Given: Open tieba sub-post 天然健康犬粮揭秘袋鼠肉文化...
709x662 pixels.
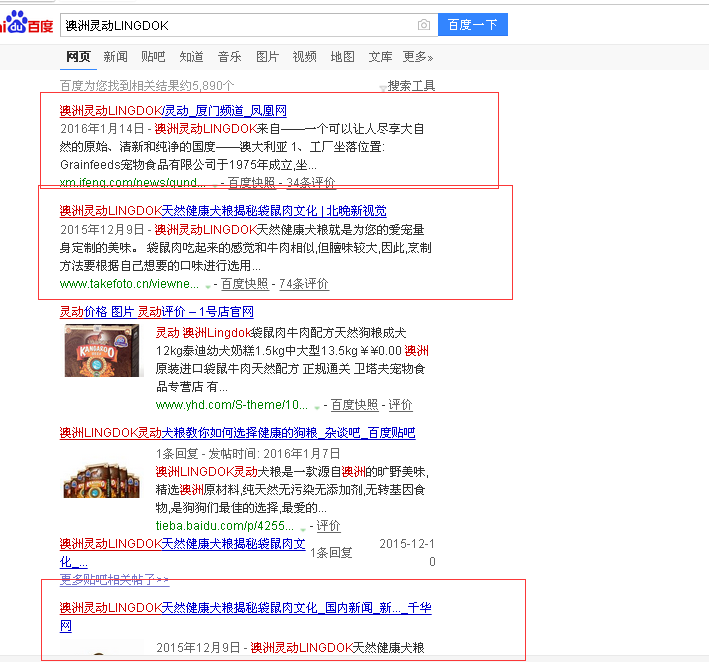Looking at the screenshot, I should tap(183, 553).
